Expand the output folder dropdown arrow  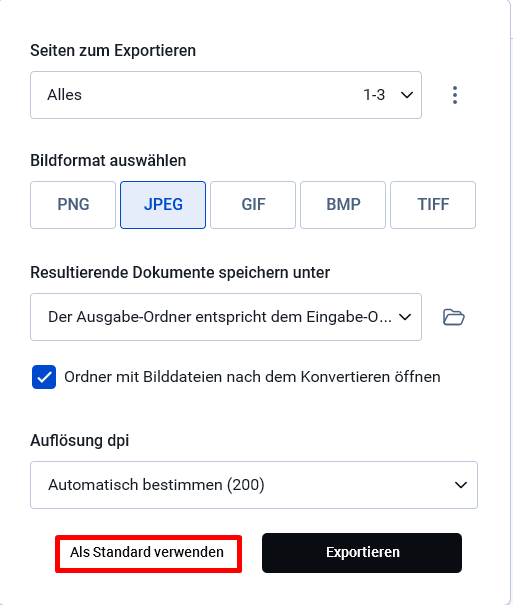pos(405,317)
